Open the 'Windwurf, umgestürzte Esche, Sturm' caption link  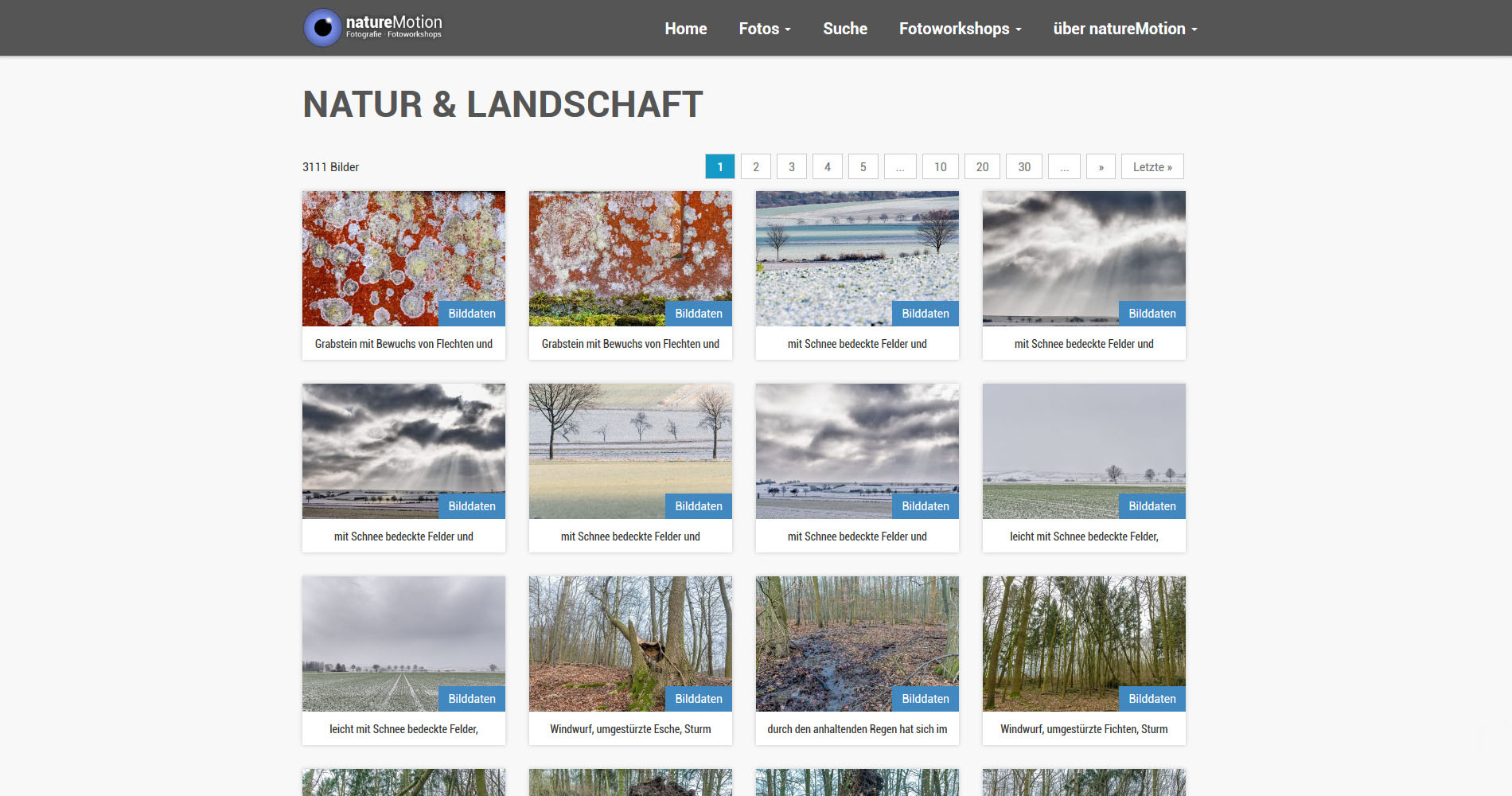click(630, 729)
